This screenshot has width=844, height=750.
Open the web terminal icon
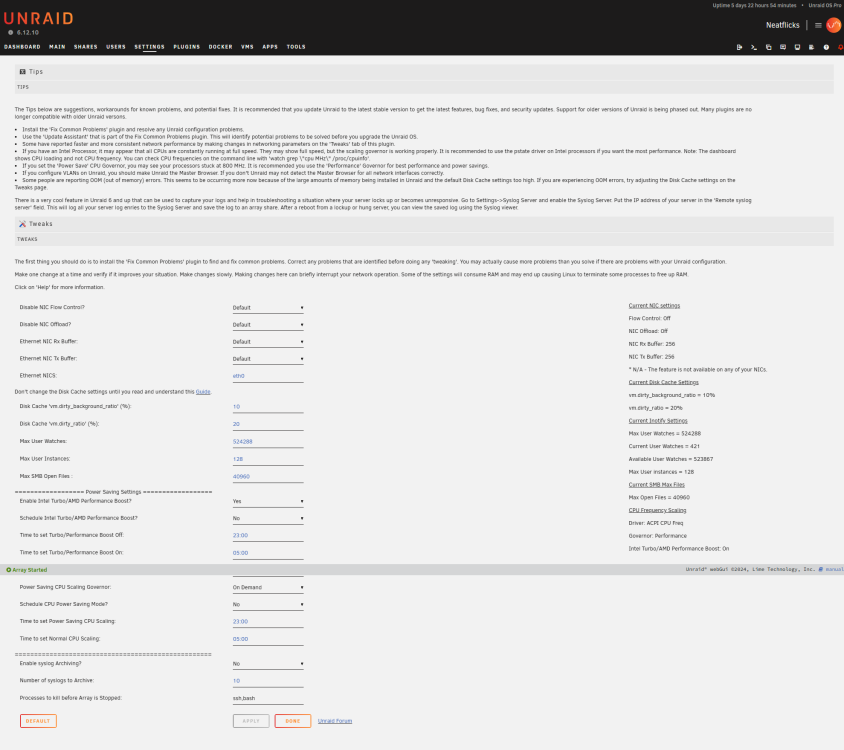pos(754,47)
